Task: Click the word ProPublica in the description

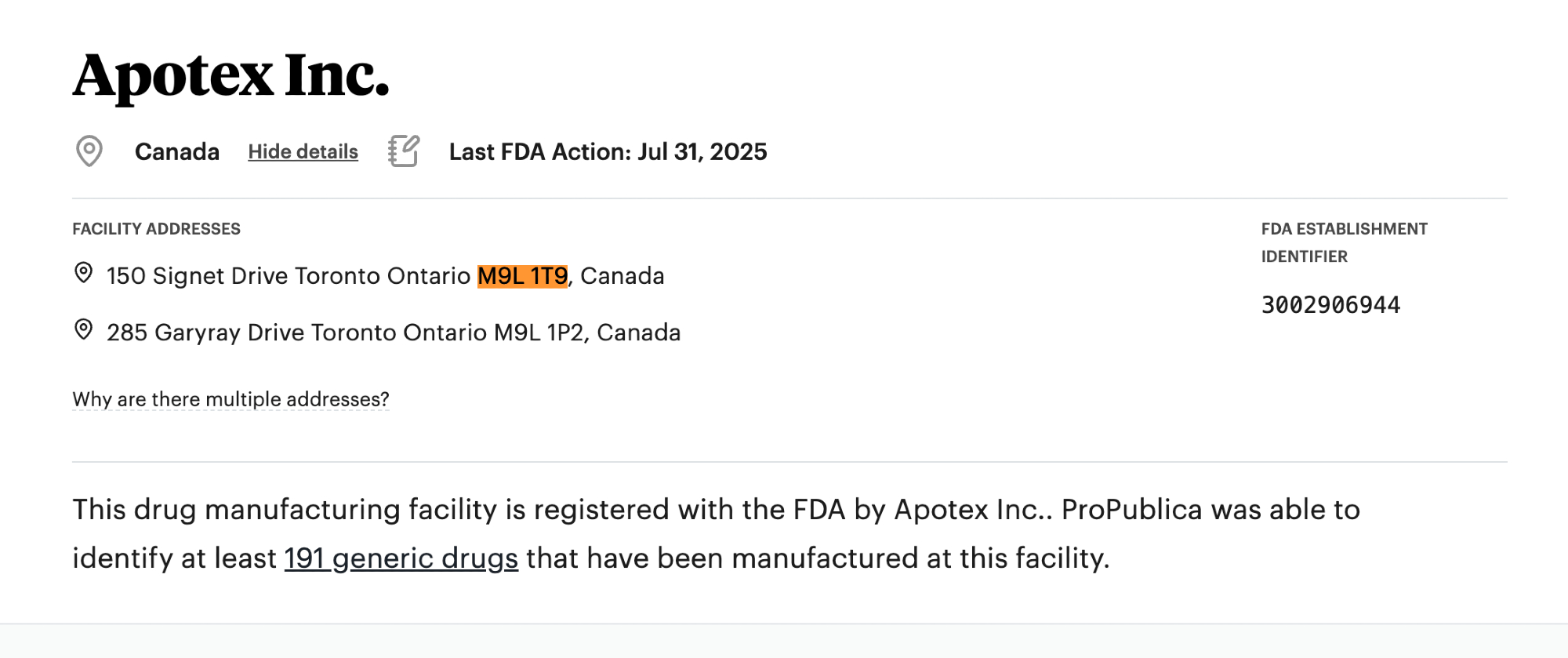Action: pyautogui.click(x=1131, y=510)
